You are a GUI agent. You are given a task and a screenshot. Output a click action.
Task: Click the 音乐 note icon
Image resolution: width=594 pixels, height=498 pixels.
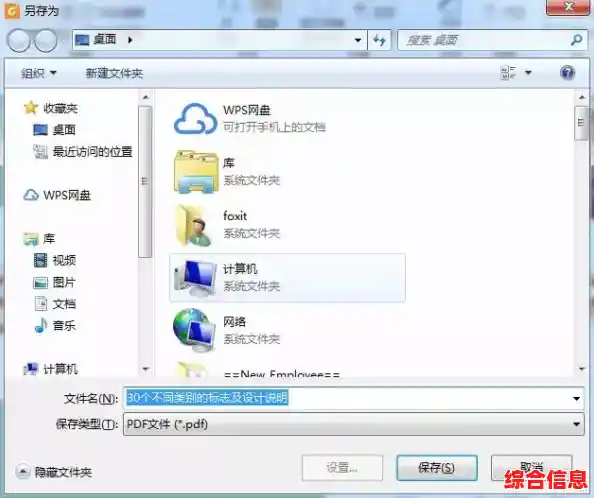[41, 325]
